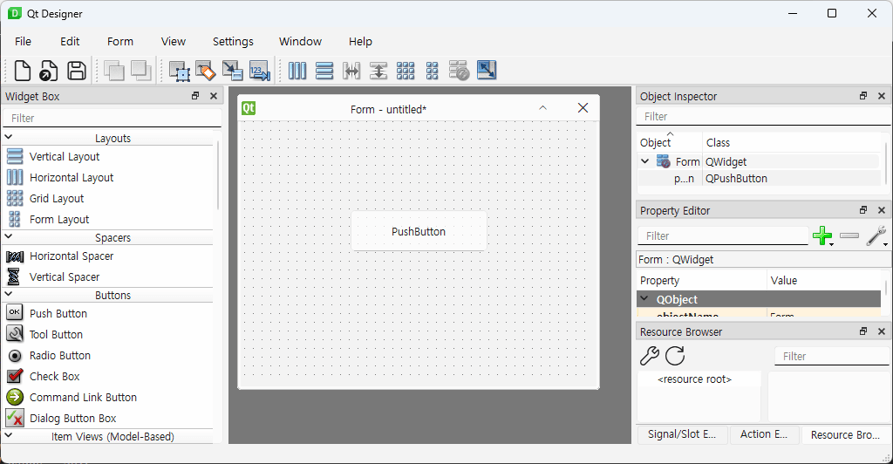The image size is (893, 464).
Task: Collapse the Item Views (Model-Based) category
Action: pyautogui.click(x=9, y=436)
